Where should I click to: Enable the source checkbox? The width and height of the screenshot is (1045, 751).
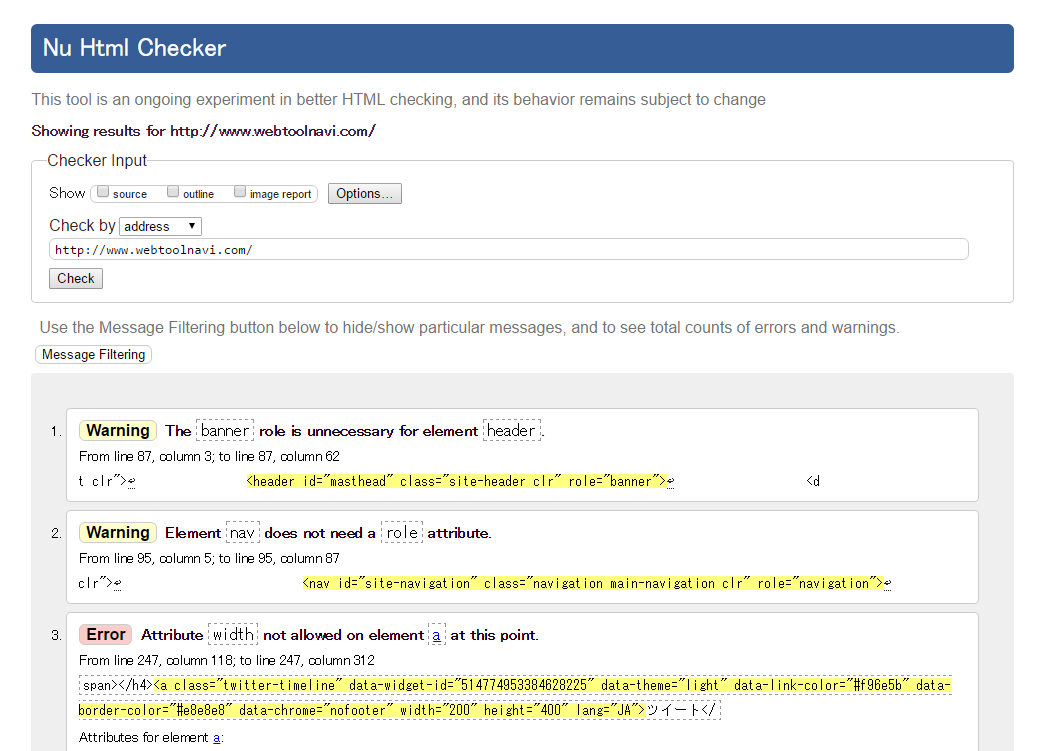[103, 193]
